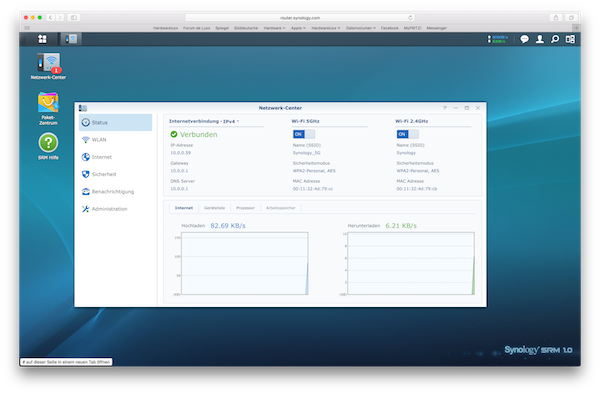Open the SRM Hilfe desktop icon
This screenshot has height=394, width=600.
[x=48, y=146]
